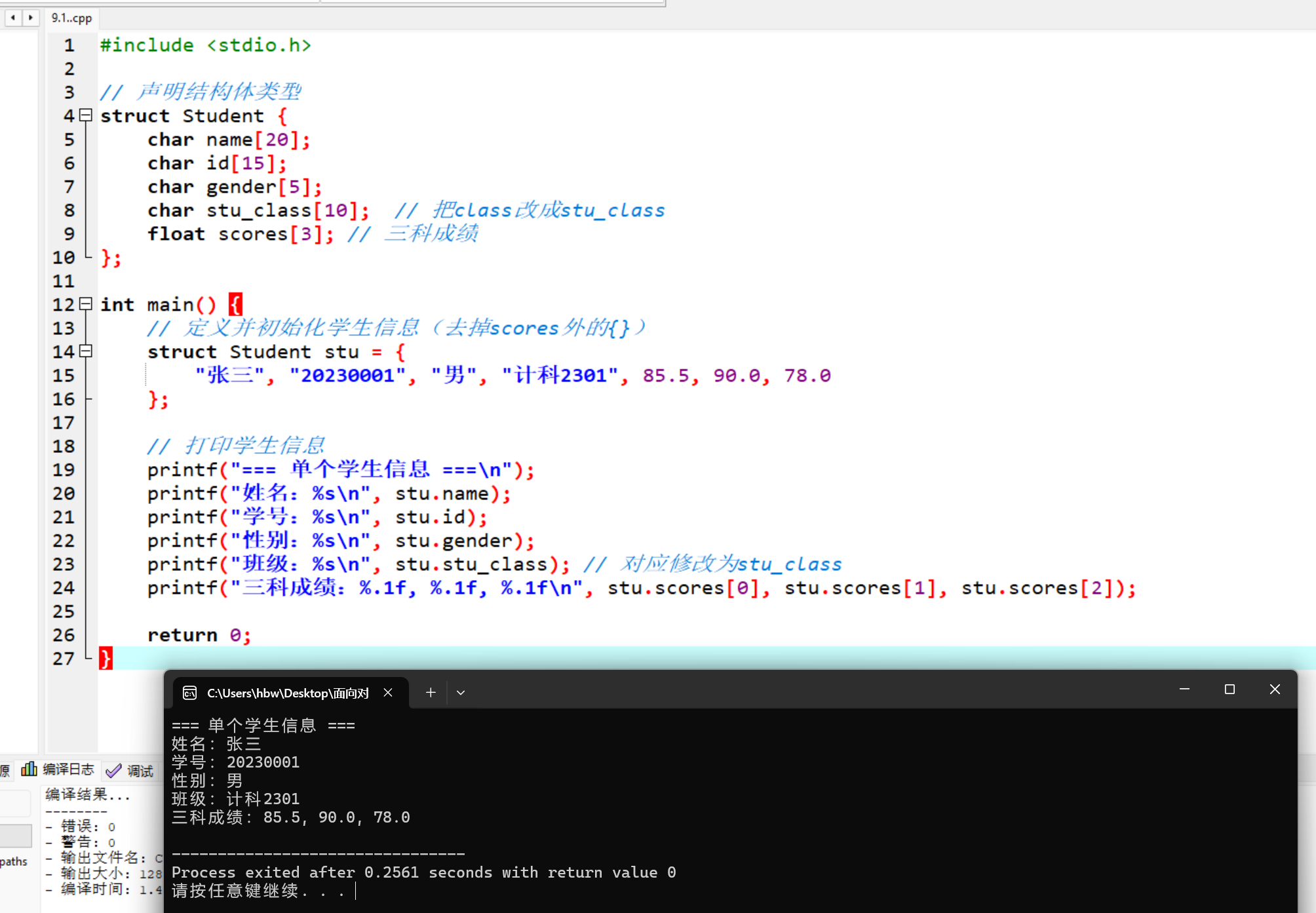
Task: Click line number 19 in the gutter
Action: pos(64,470)
